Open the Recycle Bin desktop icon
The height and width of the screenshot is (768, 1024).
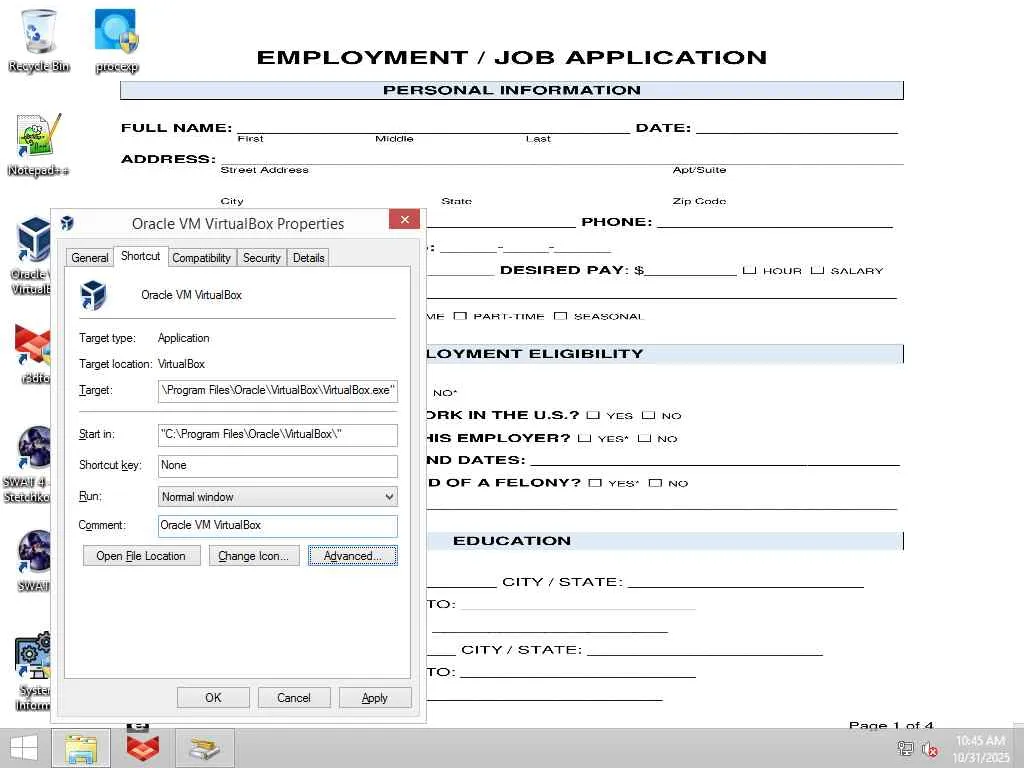click(39, 39)
